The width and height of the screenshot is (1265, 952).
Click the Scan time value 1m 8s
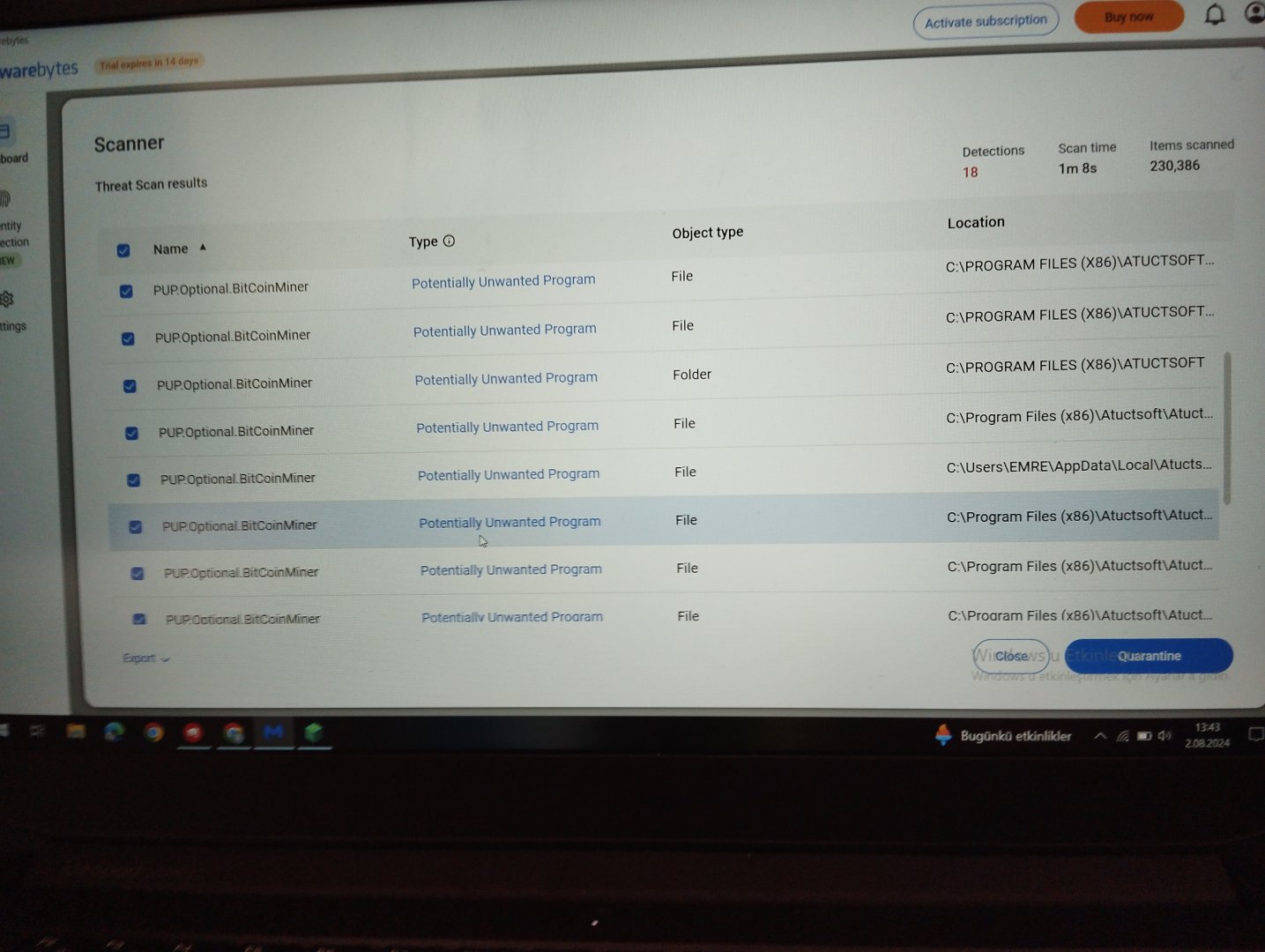pyautogui.click(x=1077, y=168)
